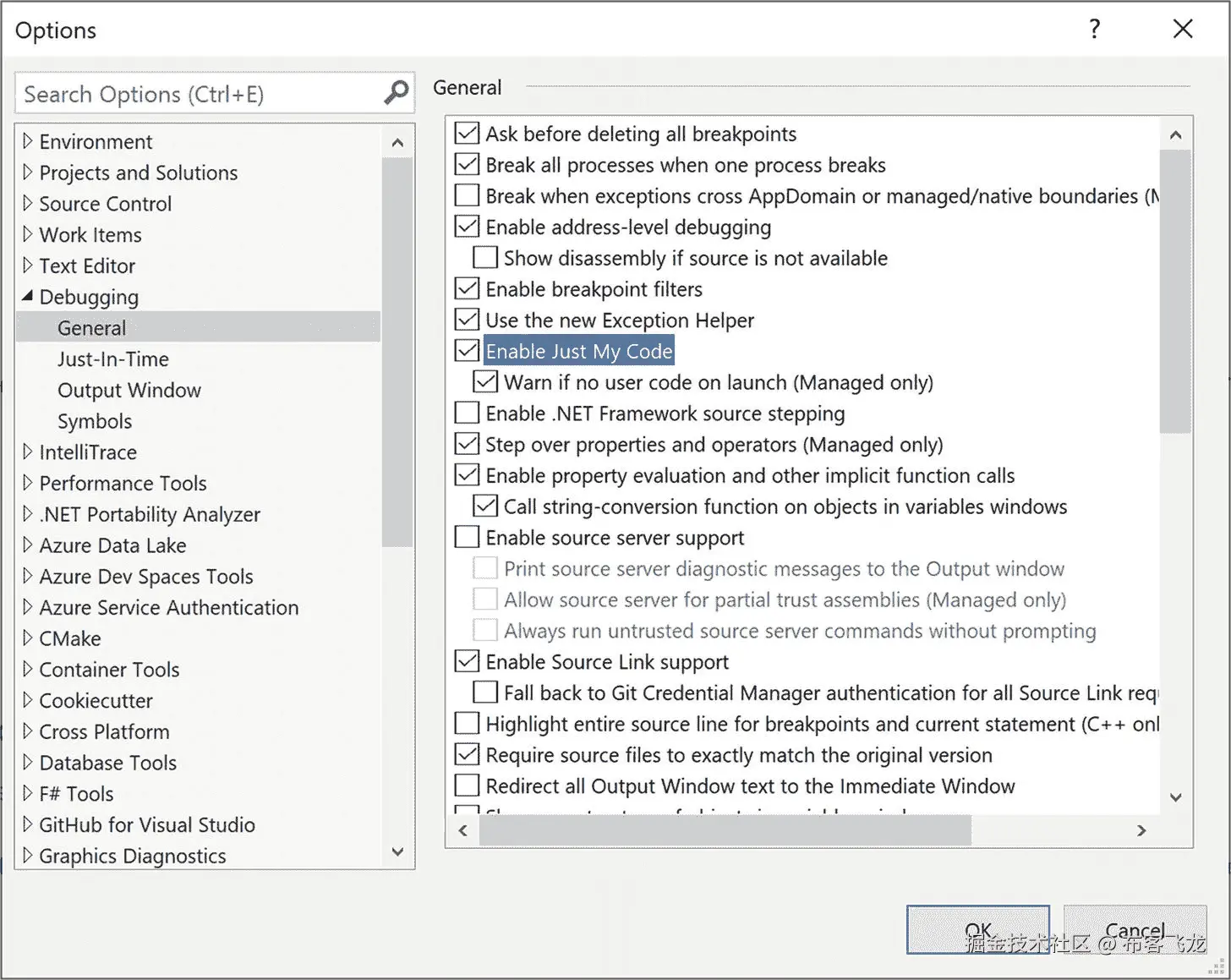1231x980 pixels.
Task: Click horizontal scrollbar left arrow
Action: pyautogui.click(x=462, y=831)
